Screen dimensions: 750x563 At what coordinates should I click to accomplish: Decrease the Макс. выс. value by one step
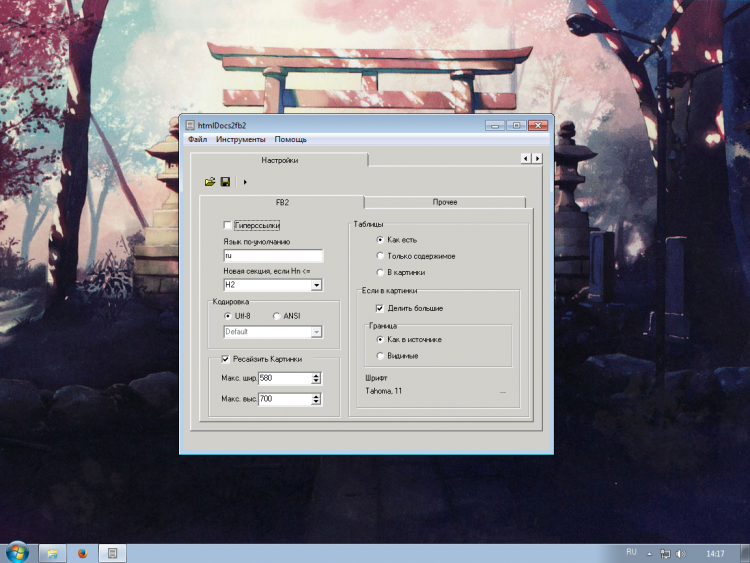click(x=316, y=403)
